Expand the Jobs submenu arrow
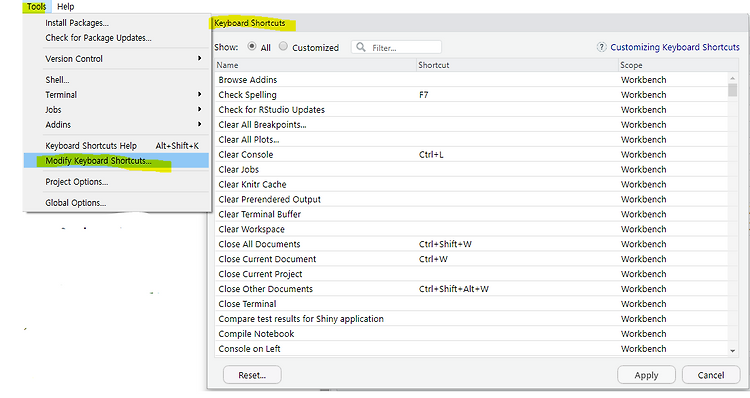This screenshot has width=750, height=398. [199, 109]
